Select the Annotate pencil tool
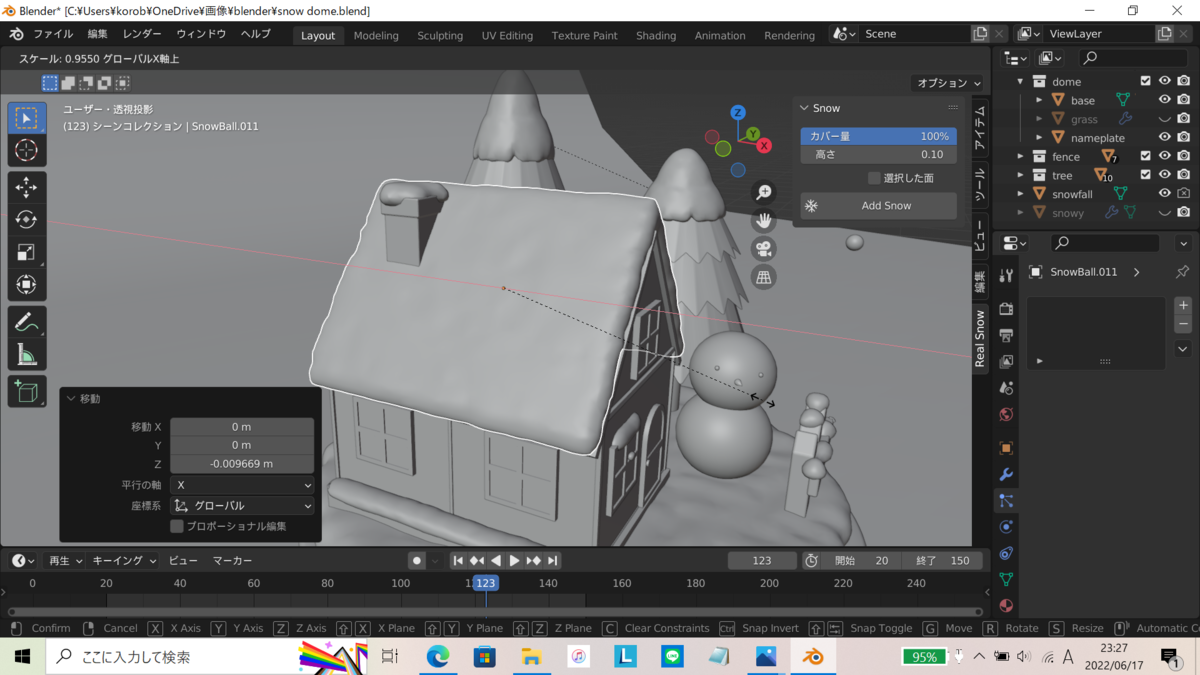Viewport: 1200px width, 675px height. [27, 322]
